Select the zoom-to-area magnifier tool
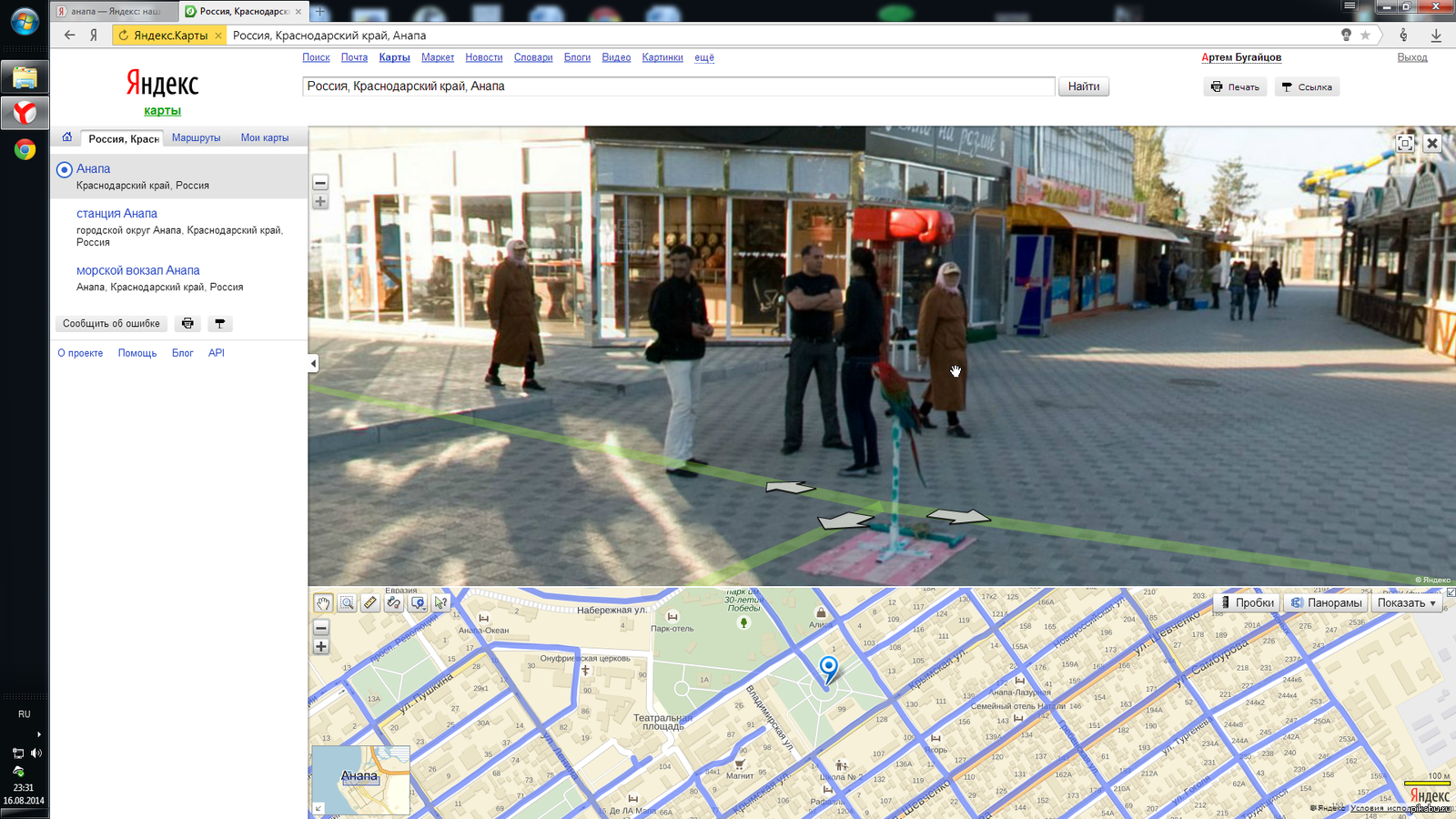The width and height of the screenshot is (1456, 819). coord(347,602)
